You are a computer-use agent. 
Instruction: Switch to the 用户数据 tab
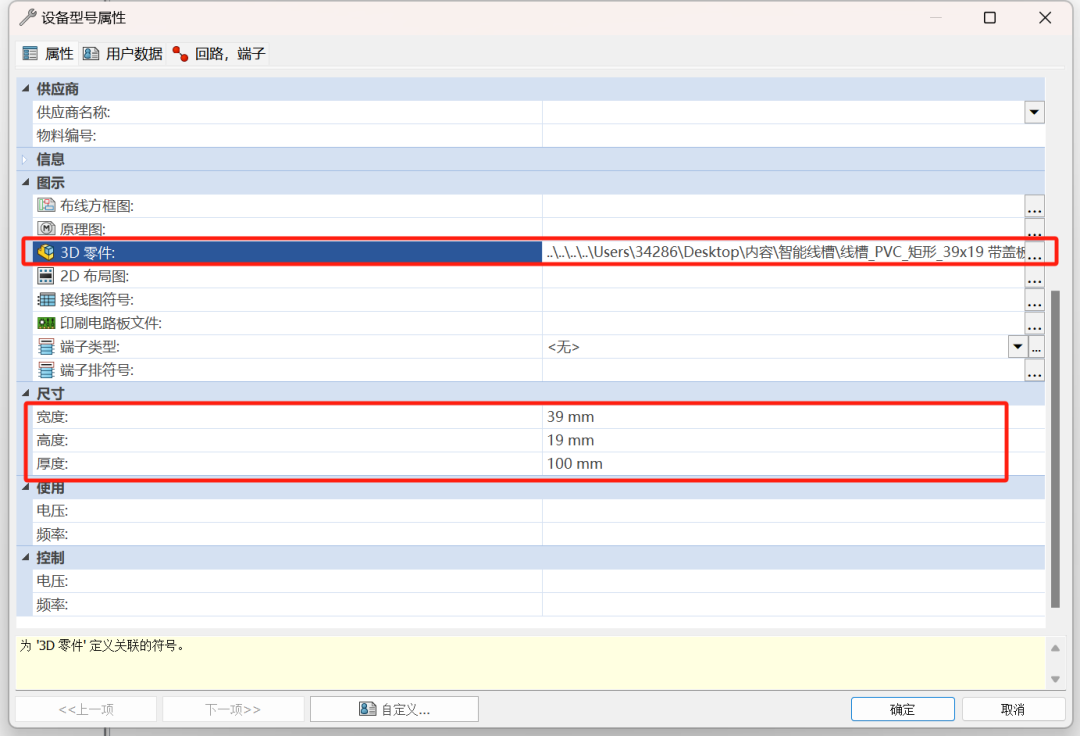pyautogui.click(x=123, y=54)
